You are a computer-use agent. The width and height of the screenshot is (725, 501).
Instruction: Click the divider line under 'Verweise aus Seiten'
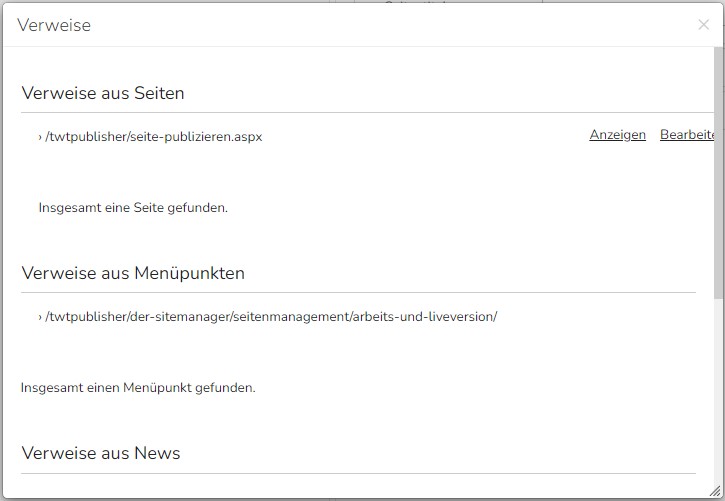[367, 112]
